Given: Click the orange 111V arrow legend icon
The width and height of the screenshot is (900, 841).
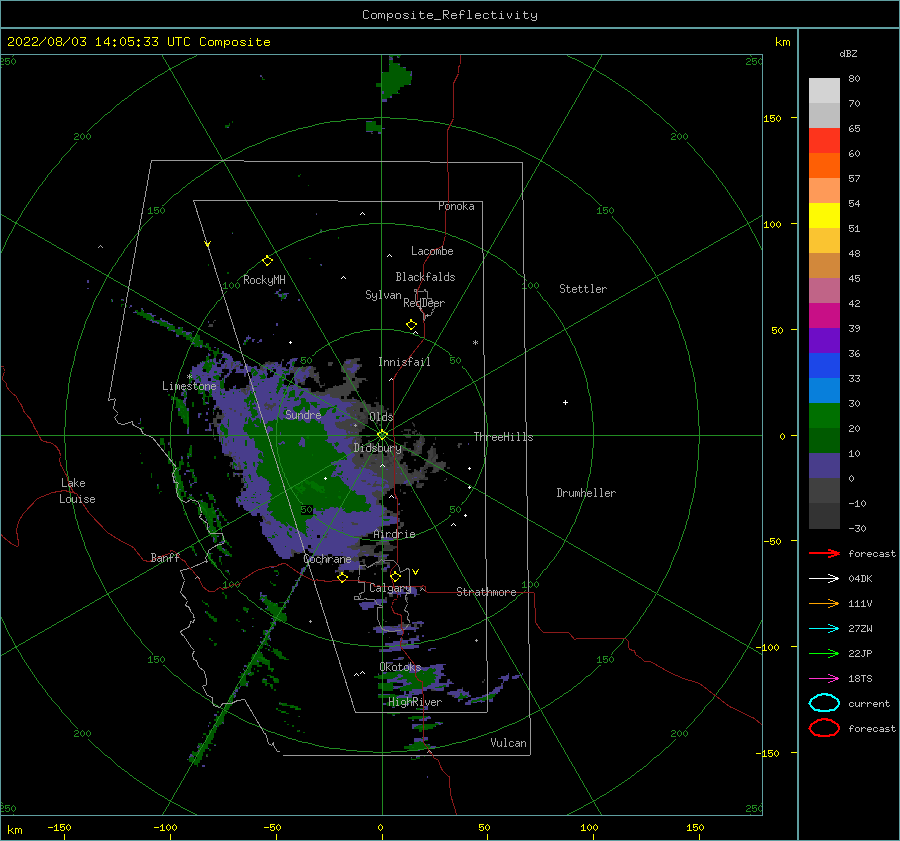Looking at the screenshot, I should (x=824, y=603).
